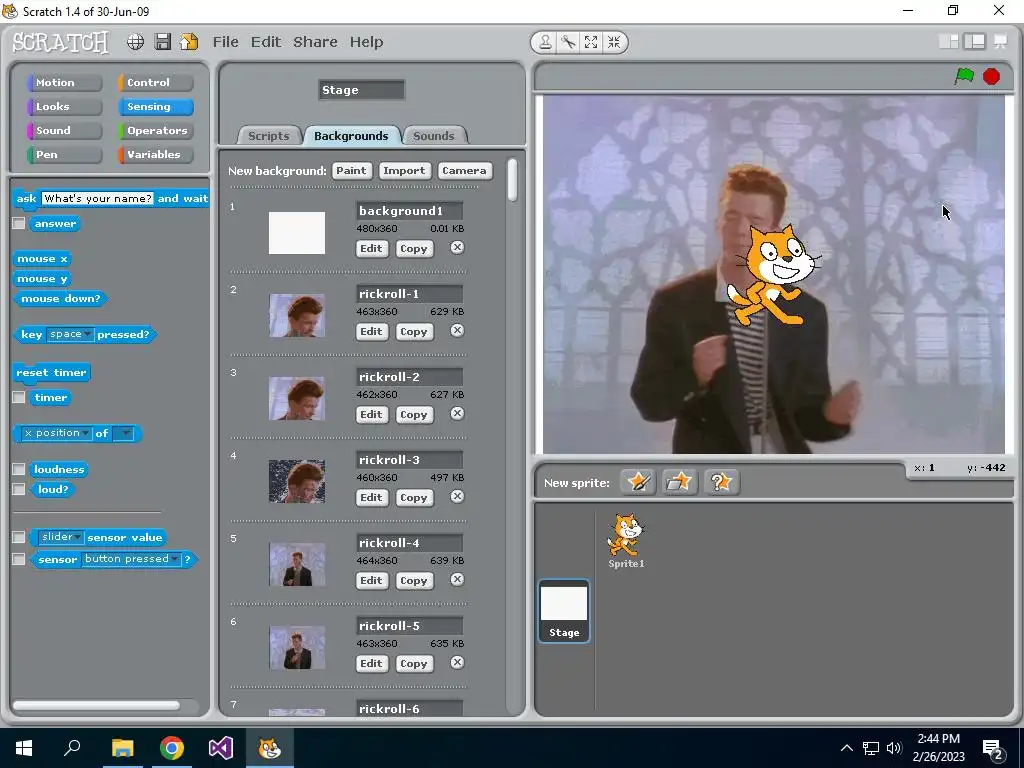Click the rickroll-4 name field
Screen dimensions: 1024x768
pos(409,543)
